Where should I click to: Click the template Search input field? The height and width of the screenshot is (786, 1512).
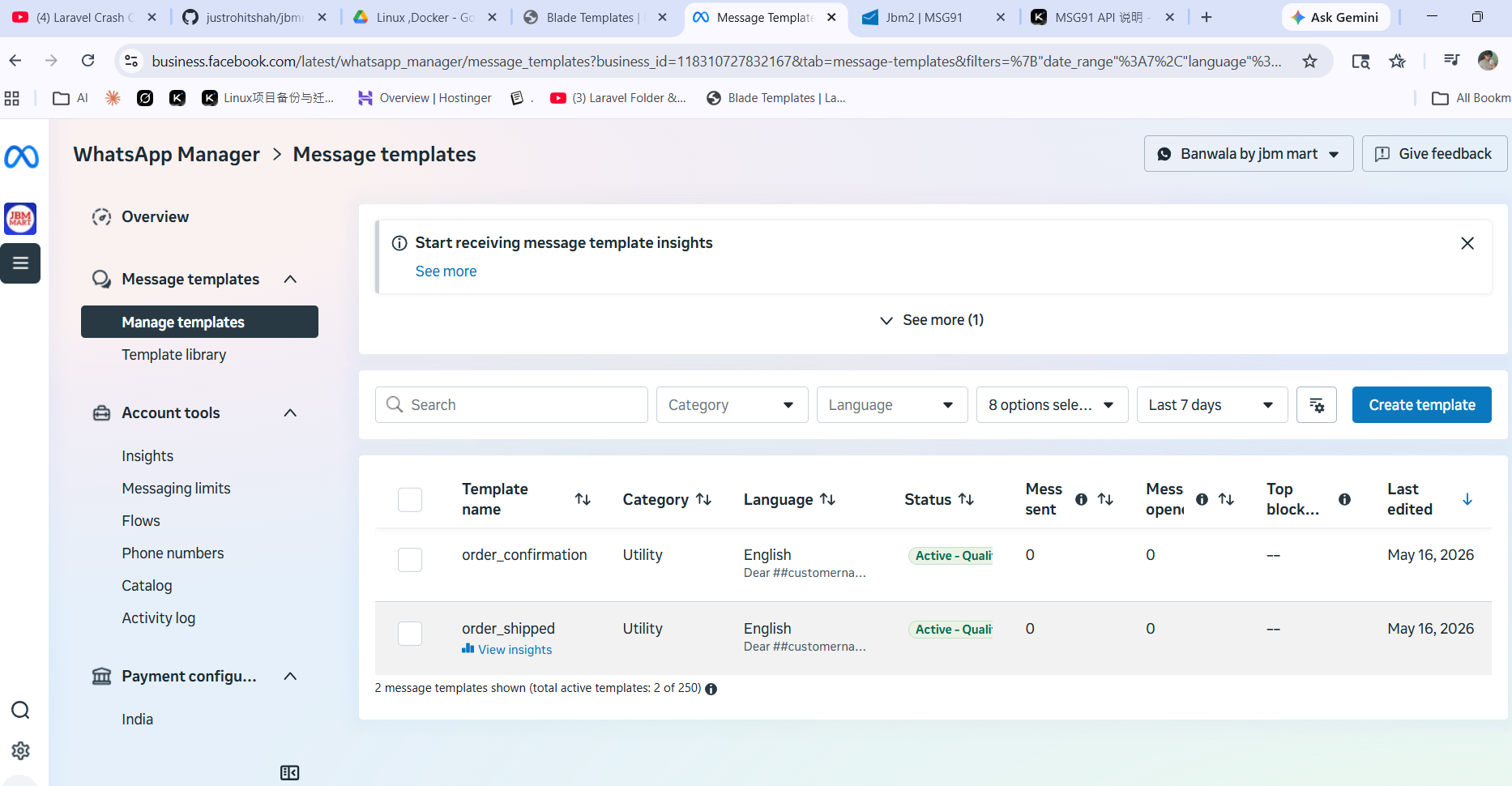[x=511, y=405]
